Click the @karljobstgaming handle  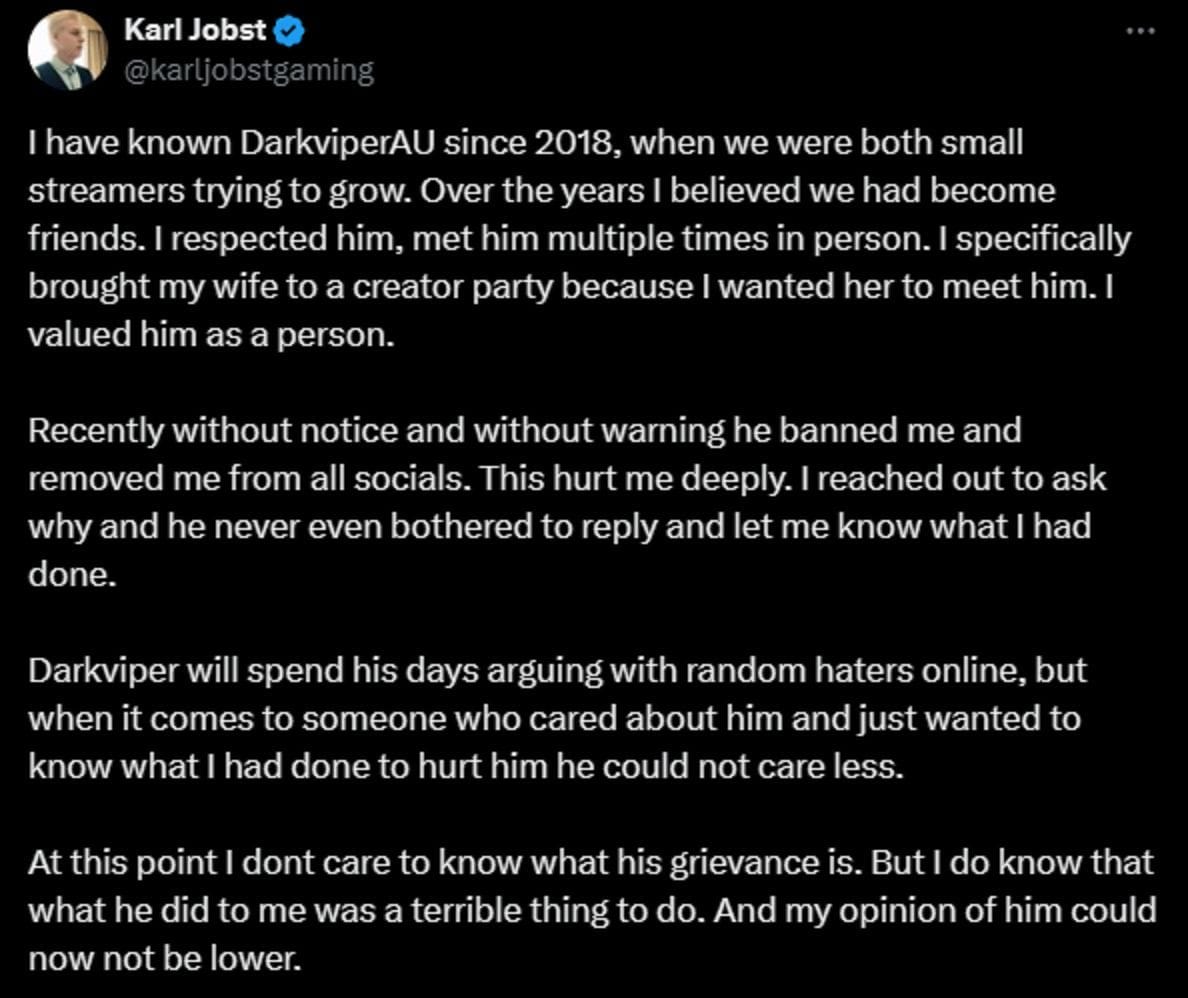click(x=250, y=69)
